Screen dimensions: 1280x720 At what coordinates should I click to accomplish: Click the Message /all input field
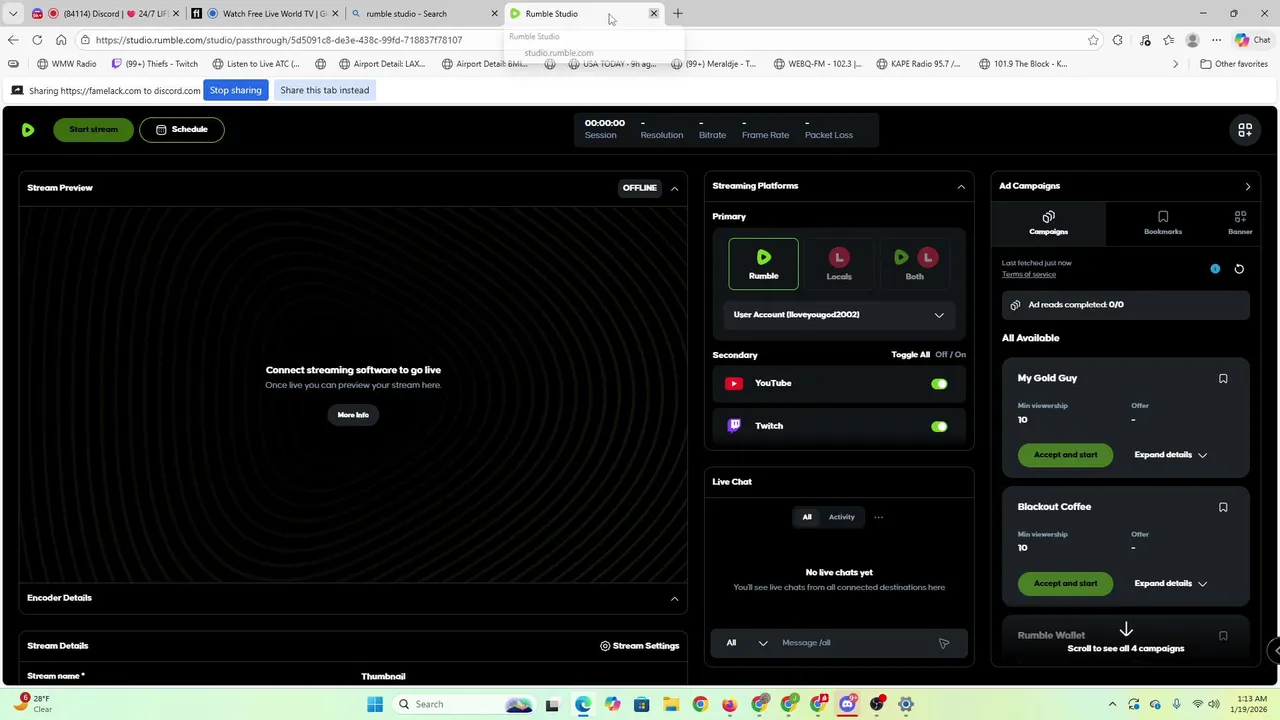coord(855,643)
